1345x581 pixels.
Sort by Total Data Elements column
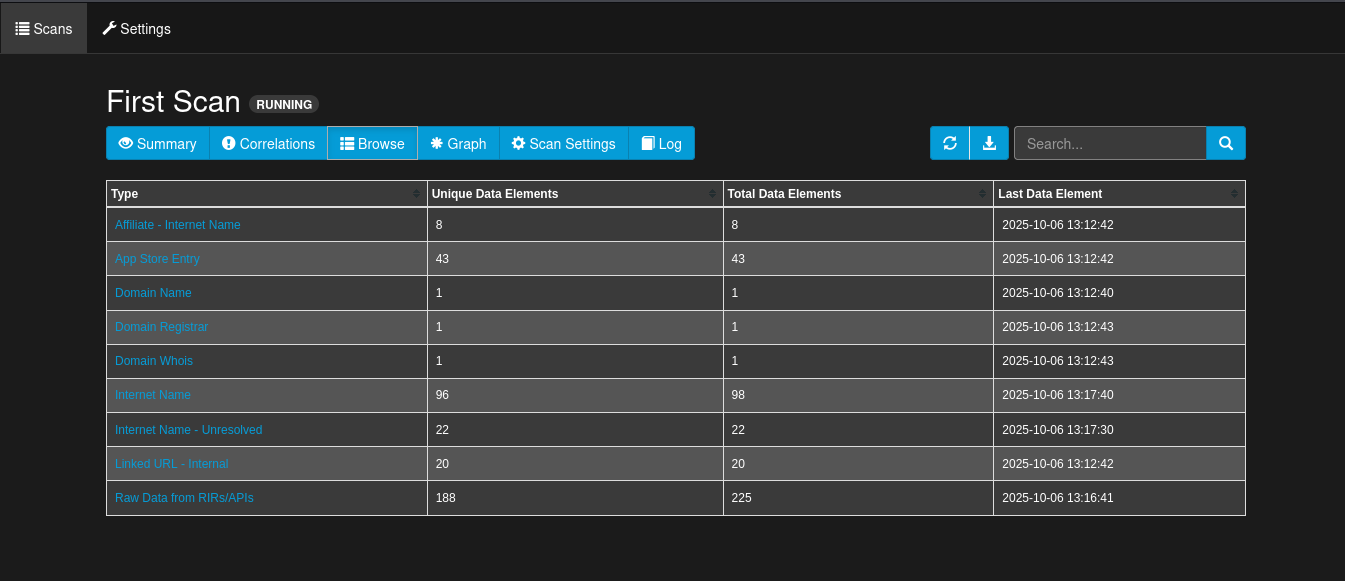(982, 194)
